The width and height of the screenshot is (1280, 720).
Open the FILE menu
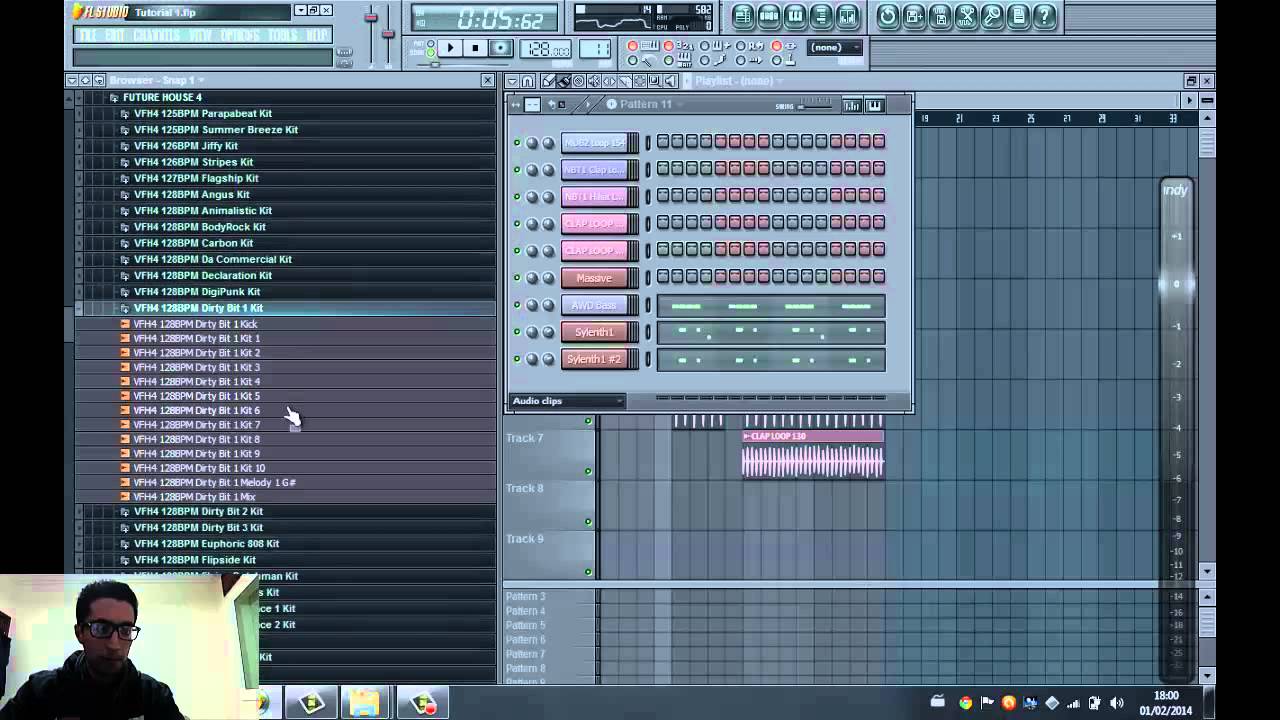tap(88, 36)
